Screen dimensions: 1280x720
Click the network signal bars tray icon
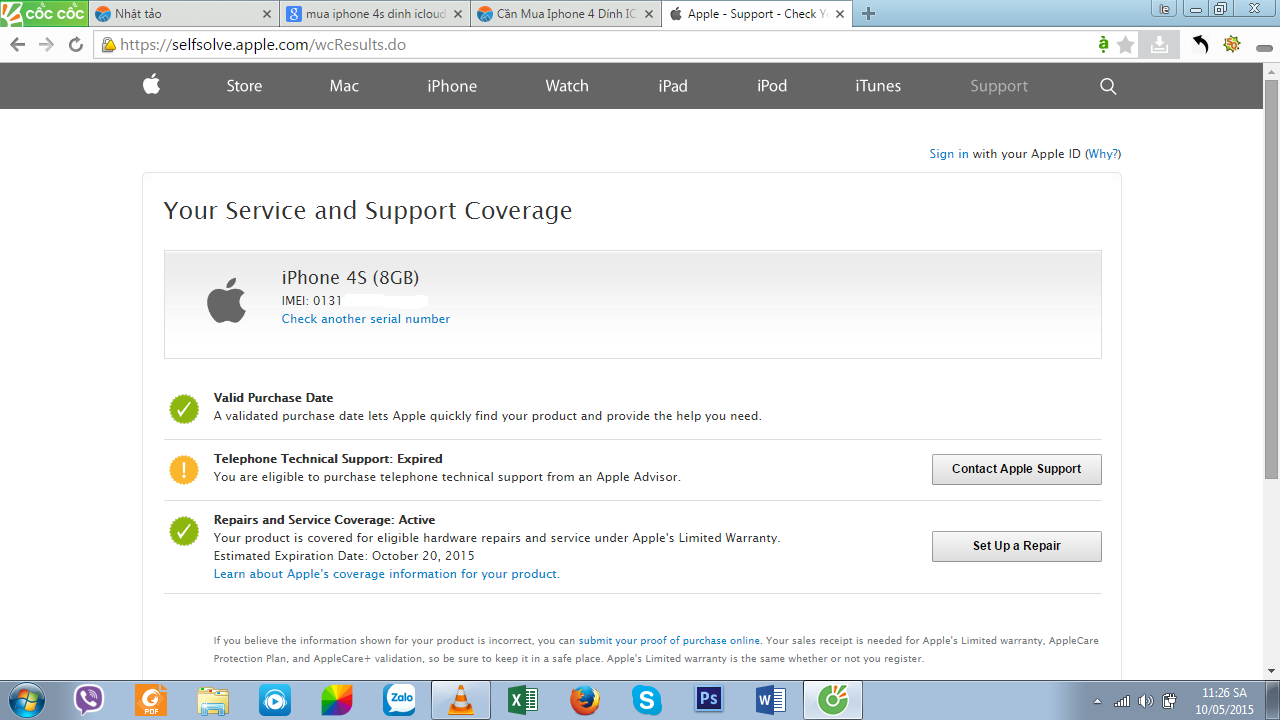pos(1122,701)
